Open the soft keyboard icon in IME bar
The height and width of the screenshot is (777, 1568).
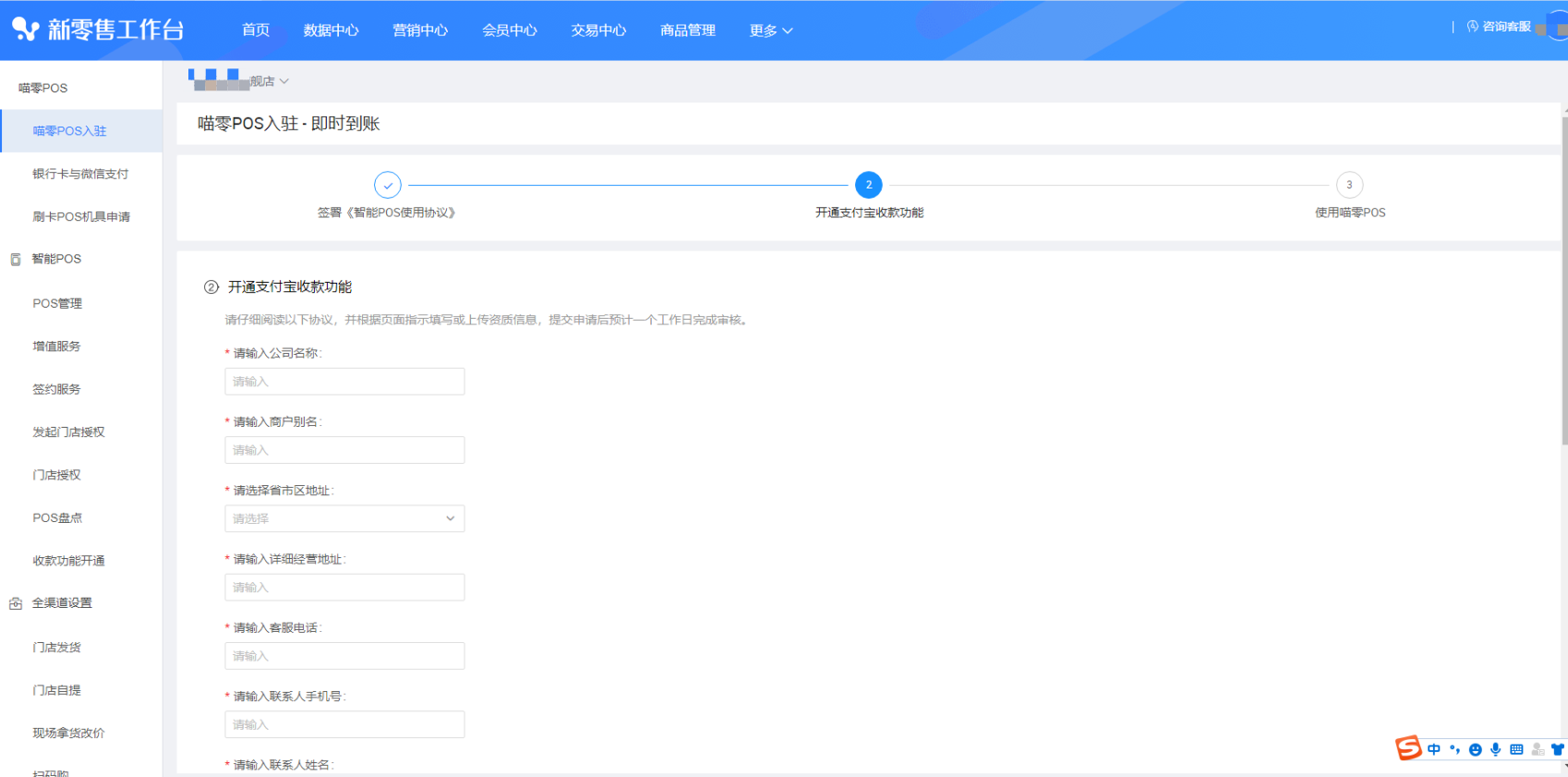1516,749
